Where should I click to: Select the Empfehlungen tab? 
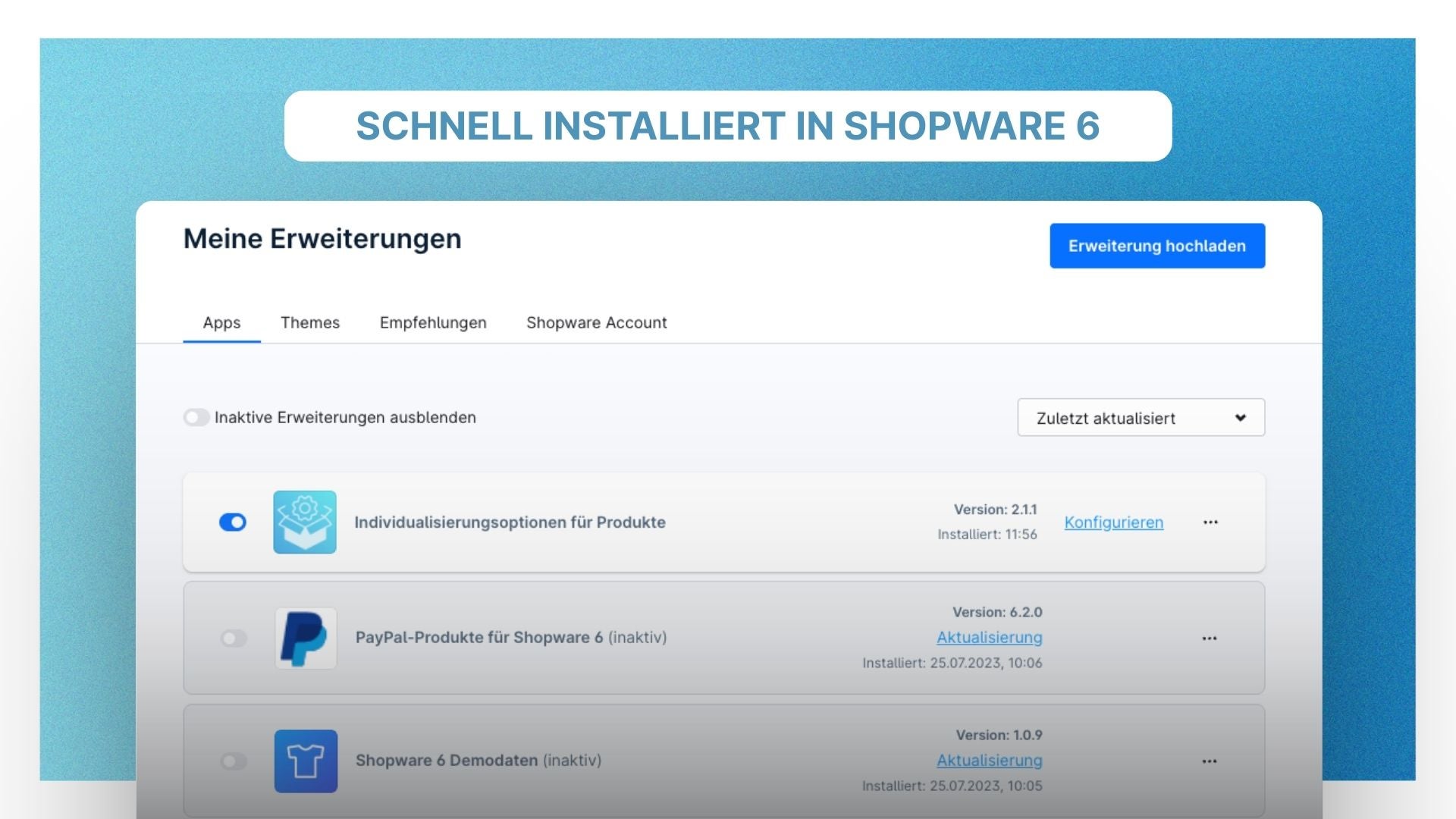coord(433,322)
